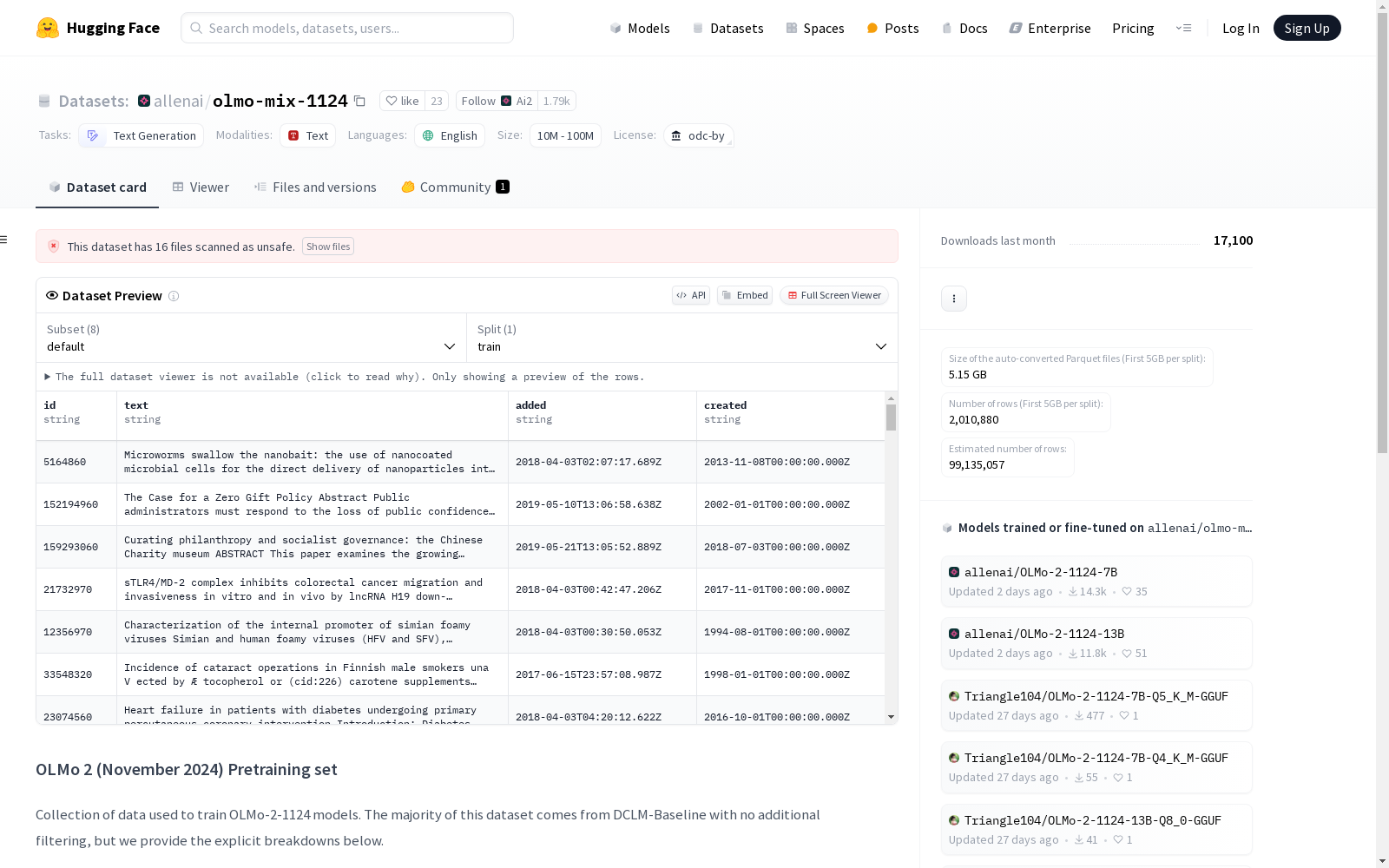This screenshot has height=868, width=1389.
Task: Click the follower count 1.79k
Action: coord(556,101)
